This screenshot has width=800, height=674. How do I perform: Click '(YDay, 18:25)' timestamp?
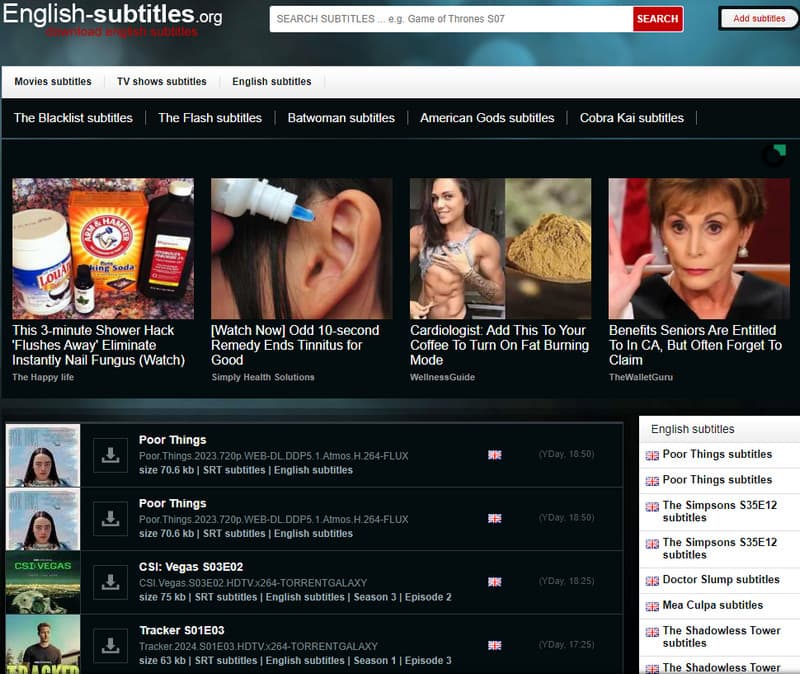(x=566, y=581)
